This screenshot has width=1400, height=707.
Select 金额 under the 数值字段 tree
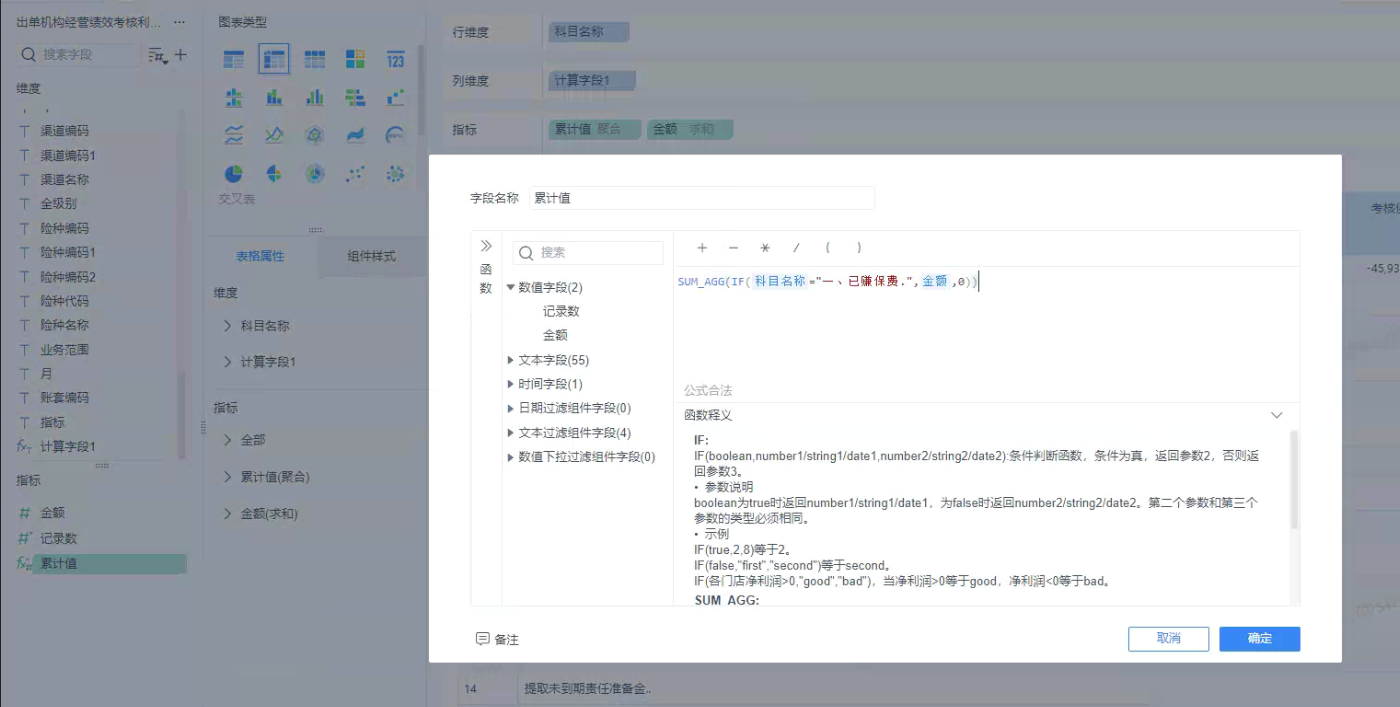(x=555, y=335)
